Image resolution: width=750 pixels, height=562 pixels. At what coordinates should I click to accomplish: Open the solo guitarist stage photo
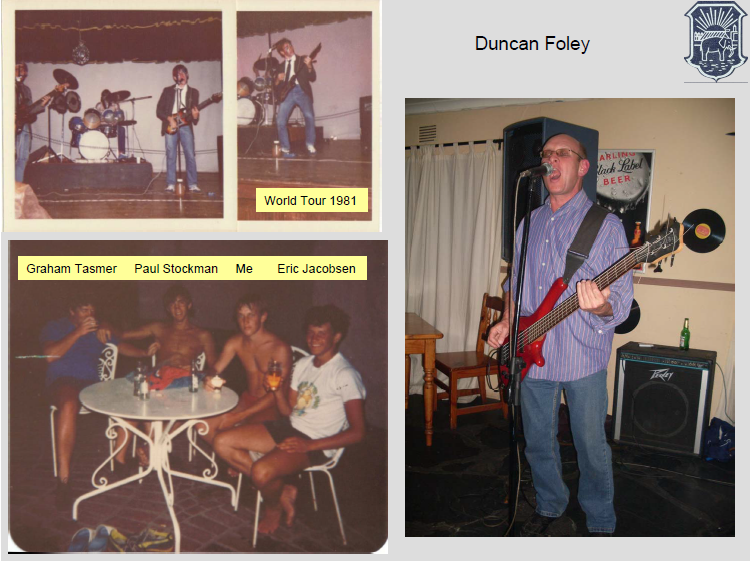tap(304, 115)
